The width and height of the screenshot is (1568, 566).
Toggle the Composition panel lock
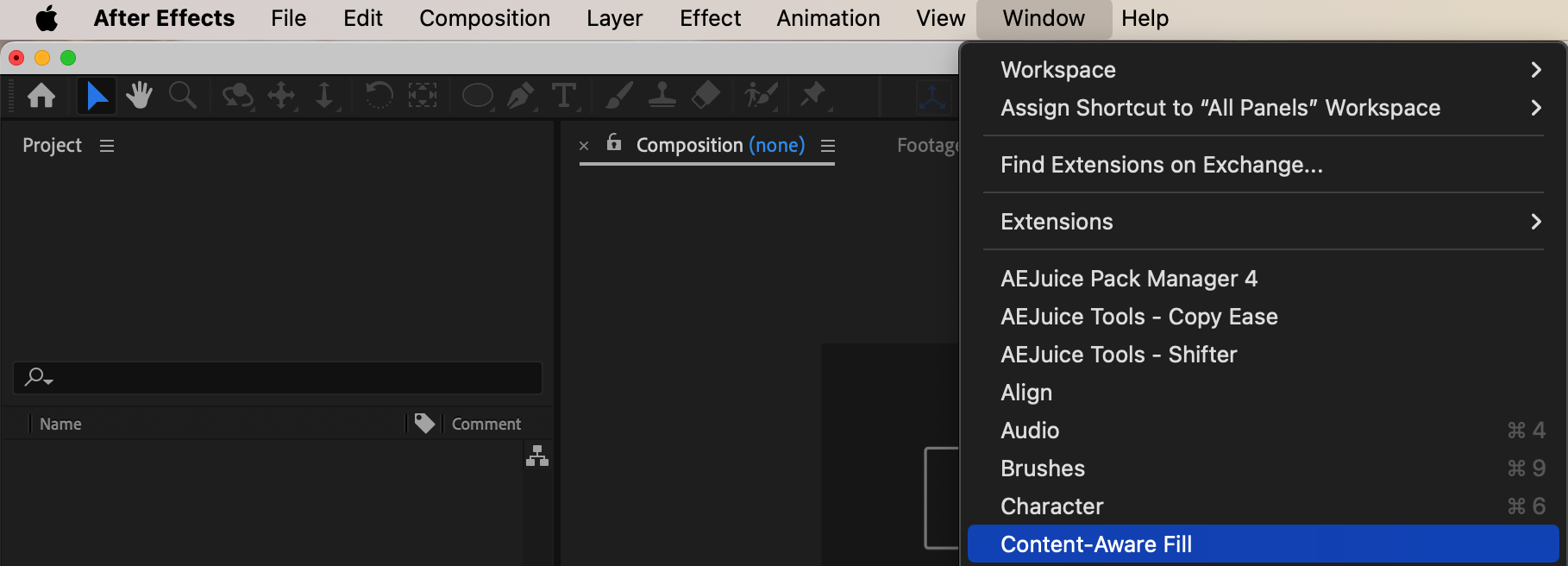[614, 143]
